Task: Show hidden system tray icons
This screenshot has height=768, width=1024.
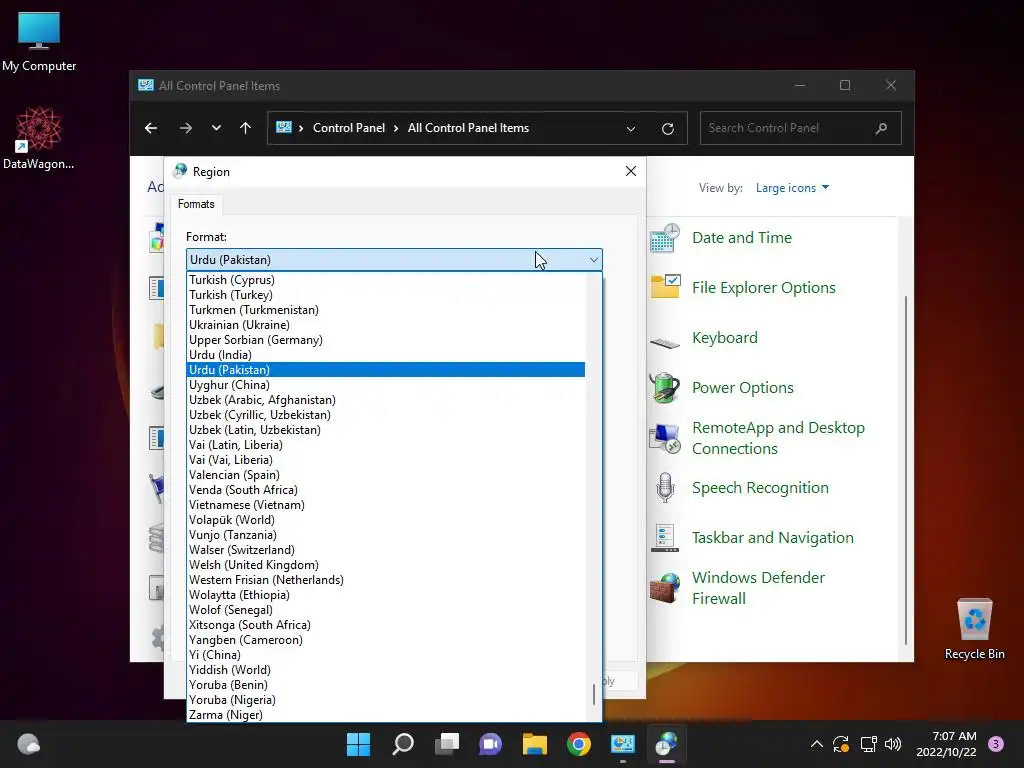Action: [x=816, y=744]
